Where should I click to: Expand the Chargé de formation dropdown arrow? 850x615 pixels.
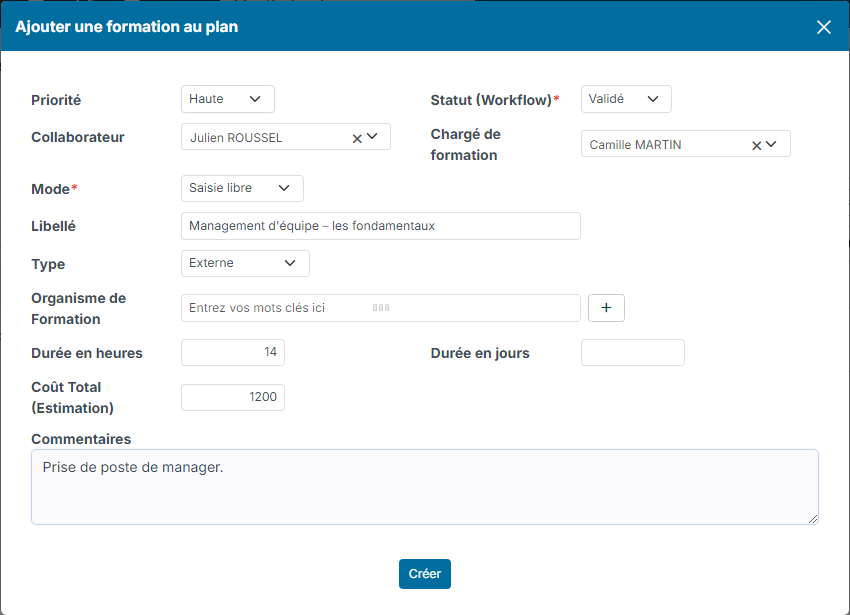click(771, 144)
